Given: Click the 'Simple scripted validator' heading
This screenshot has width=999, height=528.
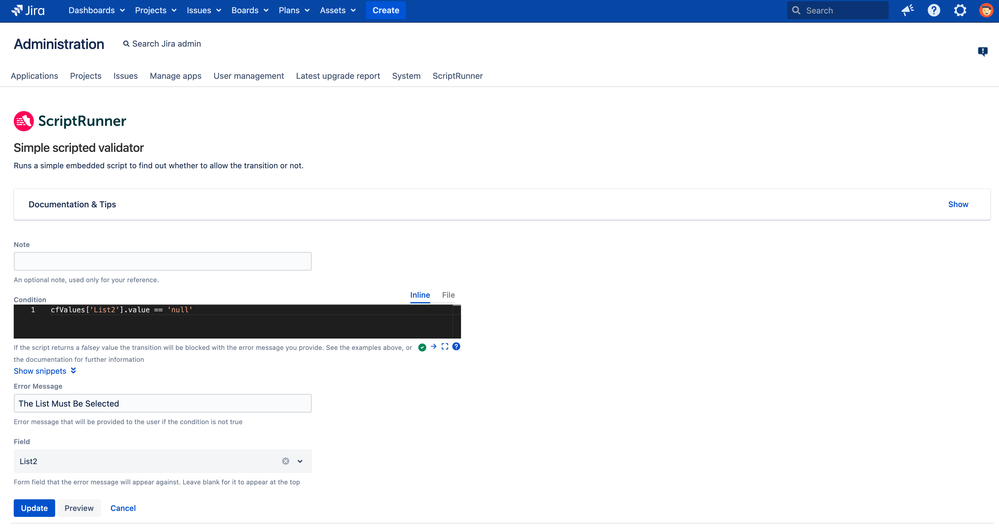Looking at the screenshot, I should pyautogui.click(x=78, y=148).
